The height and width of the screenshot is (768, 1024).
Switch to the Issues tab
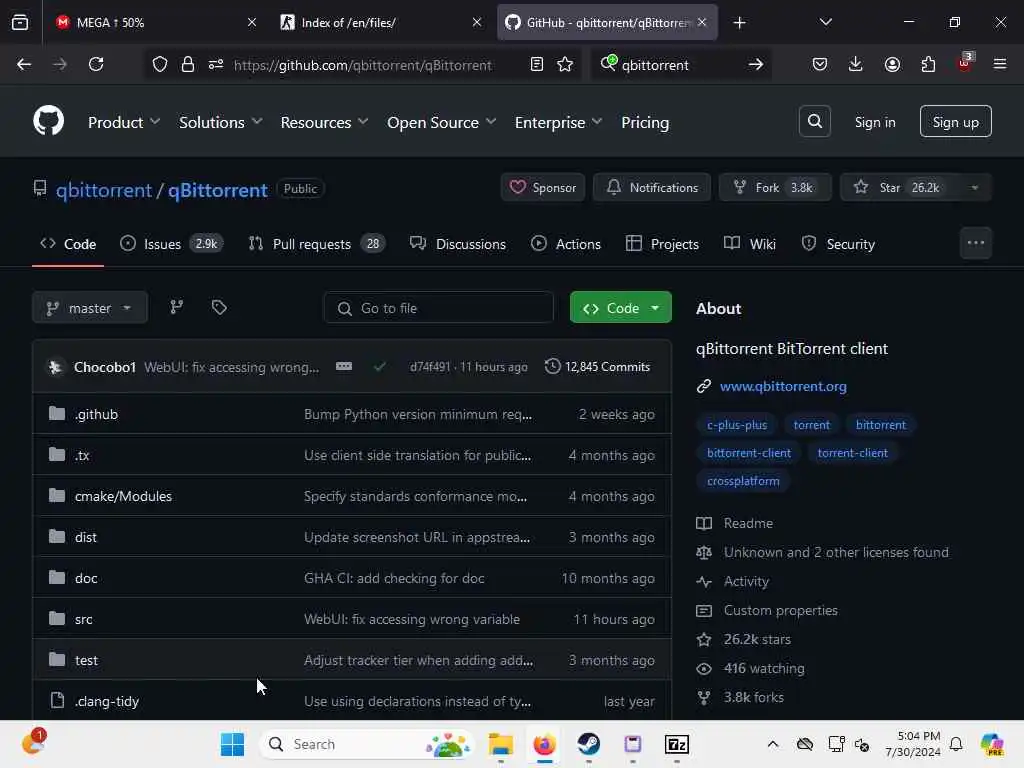172,244
